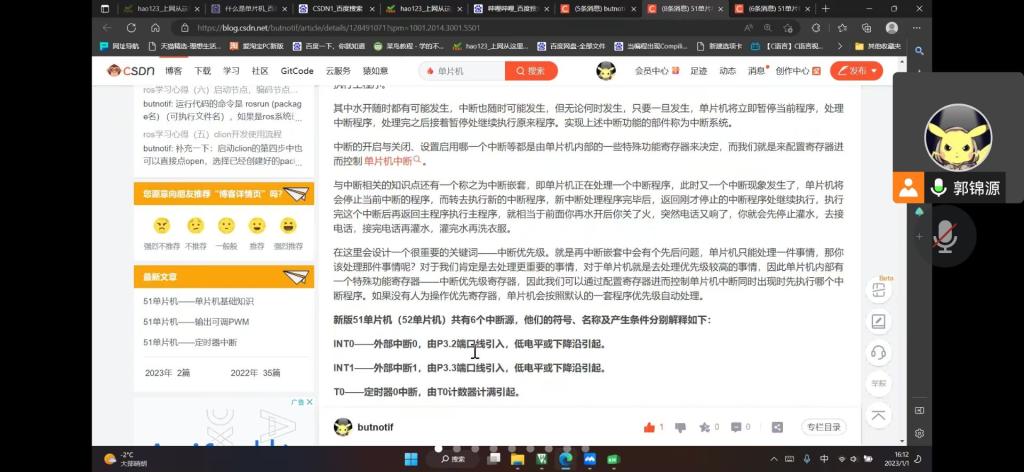This screenshot has height=472, width=1024.
Task: Click the thumbs-up like icon on the article
Action: click(647, 427)
